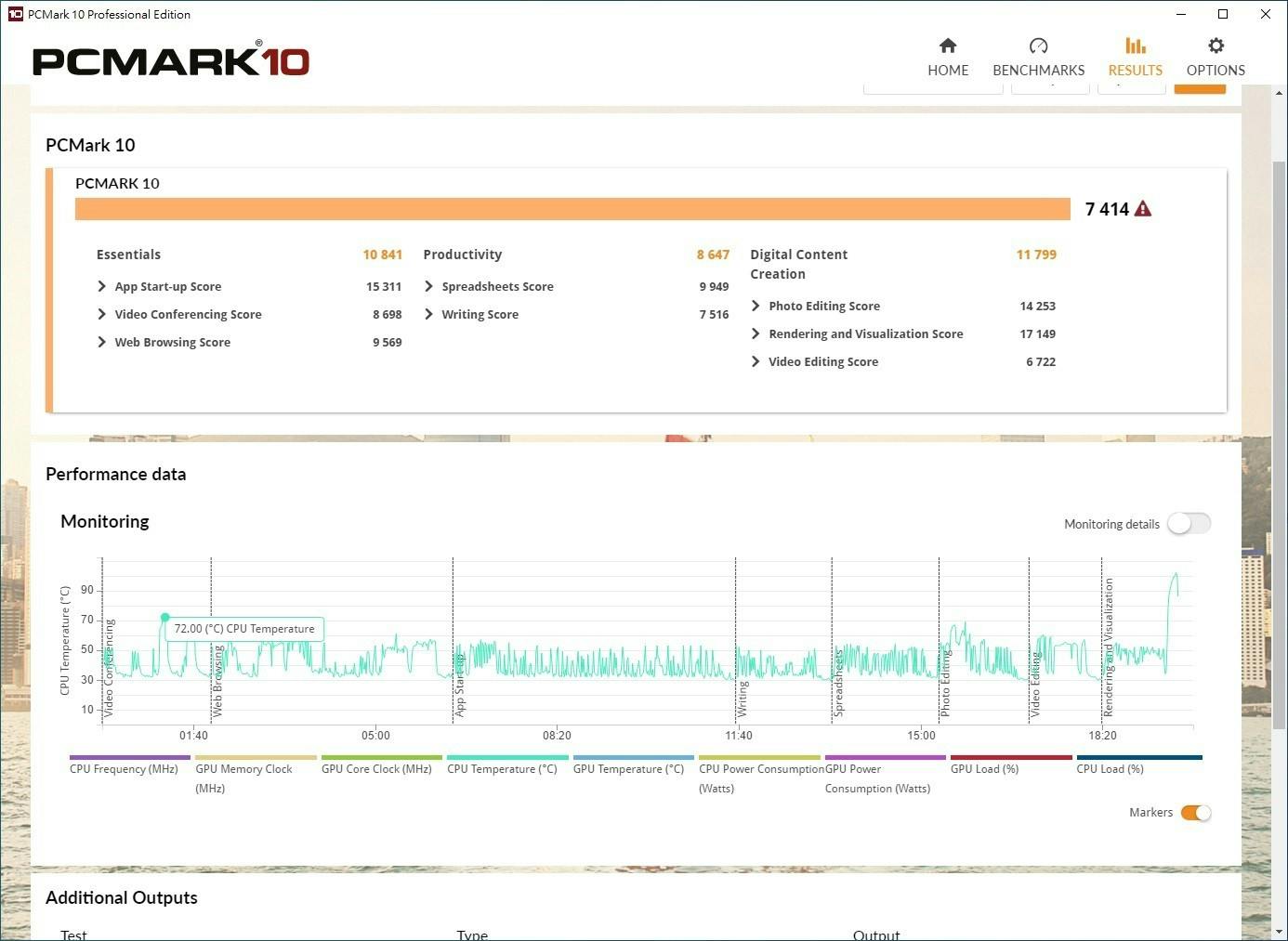Image resolution: width=1288 pixels, height=941 pixels.
Task: Expand App Start-up Score details
Action: click(x=102, y=286)
